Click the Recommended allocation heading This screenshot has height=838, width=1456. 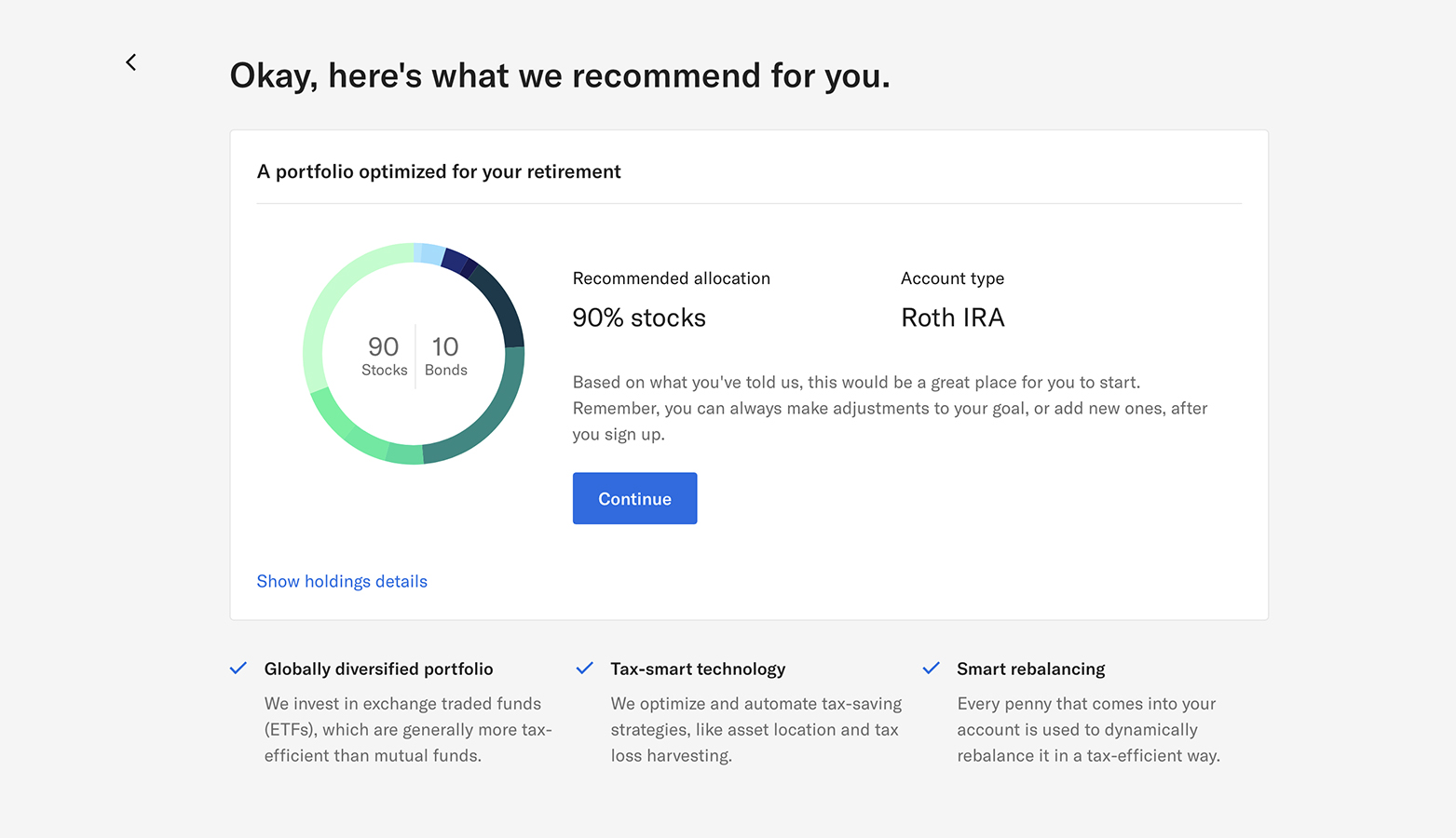pos(672,277)
